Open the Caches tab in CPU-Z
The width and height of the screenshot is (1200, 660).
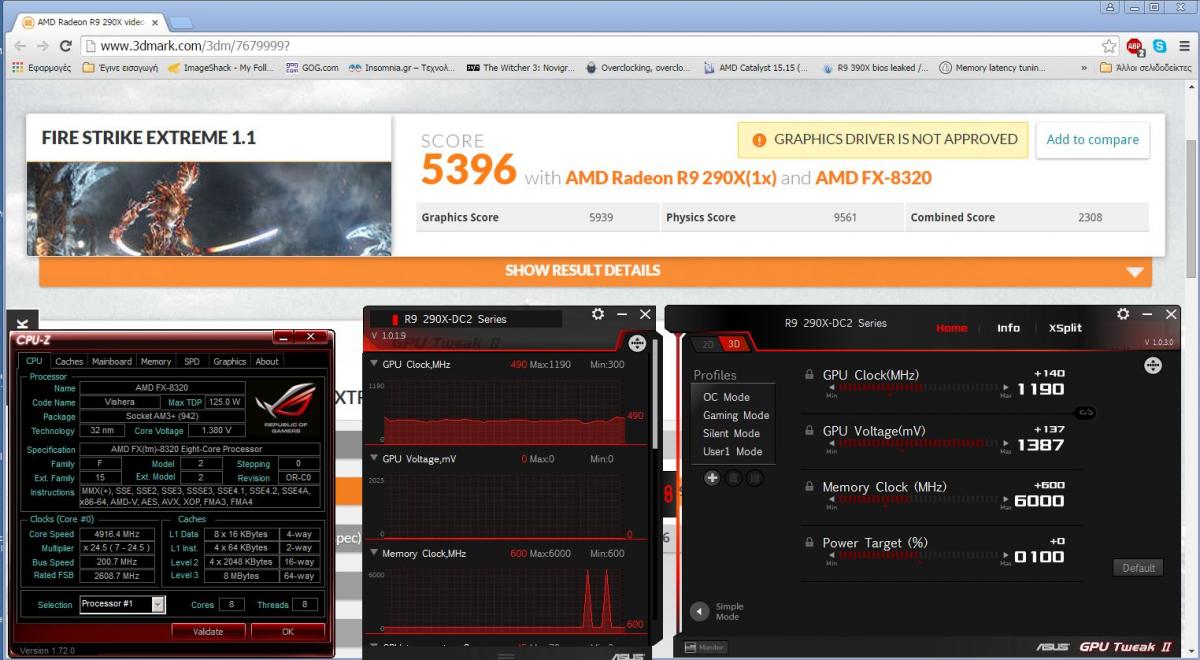[x=69, y=361]
